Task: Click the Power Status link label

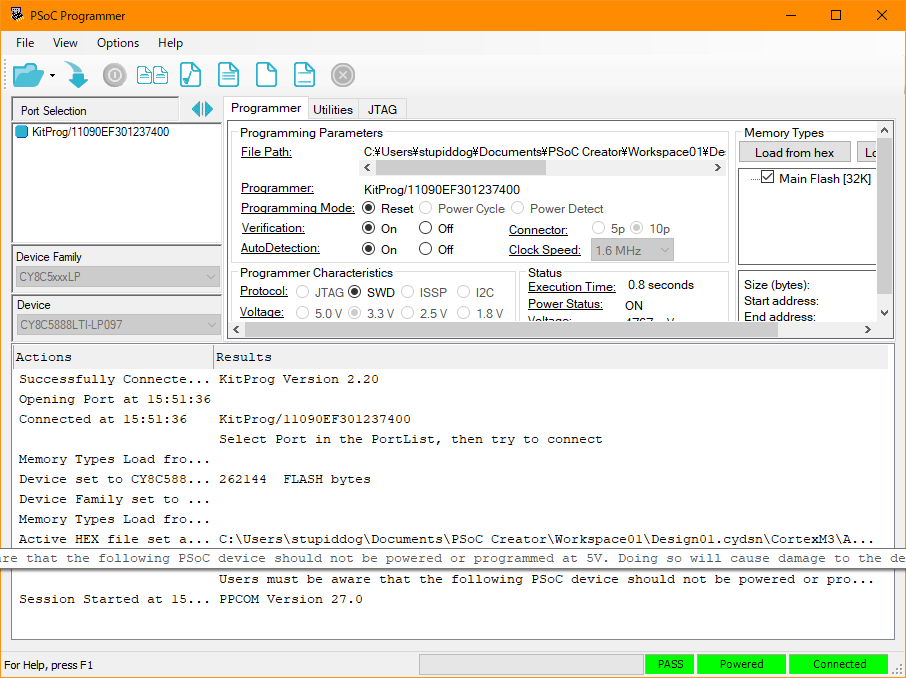Action: pos(565,303)
